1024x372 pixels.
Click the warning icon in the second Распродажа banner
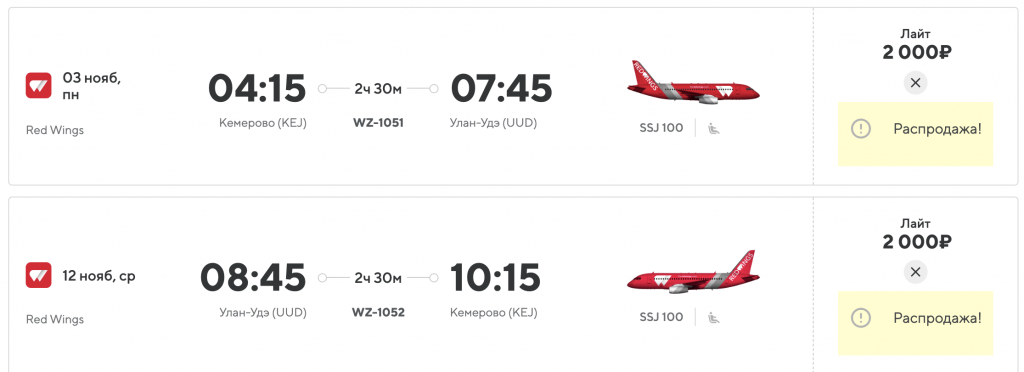[x=861, y=318]
